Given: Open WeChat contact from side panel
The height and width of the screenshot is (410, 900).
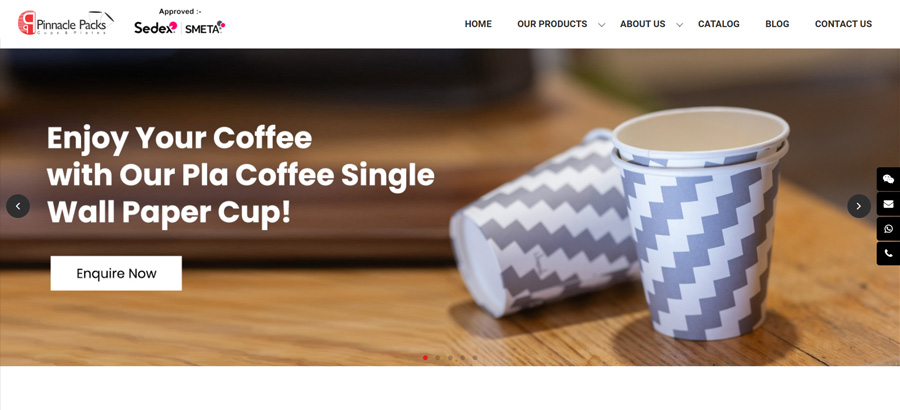Looking at the screenshot, I should tap(888, 179).
